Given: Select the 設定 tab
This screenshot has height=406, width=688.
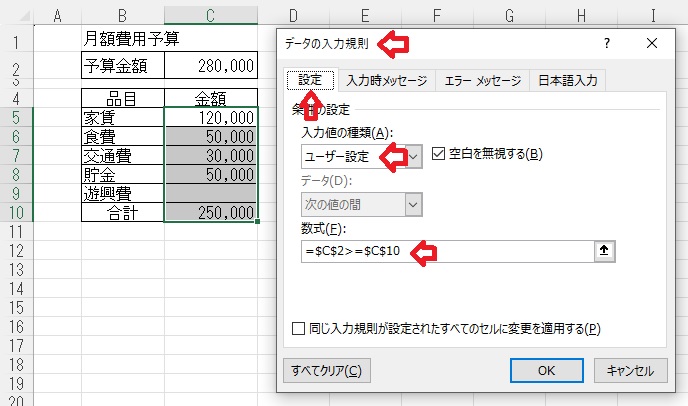Looking at the screenshot, I should tap(308, 81).
